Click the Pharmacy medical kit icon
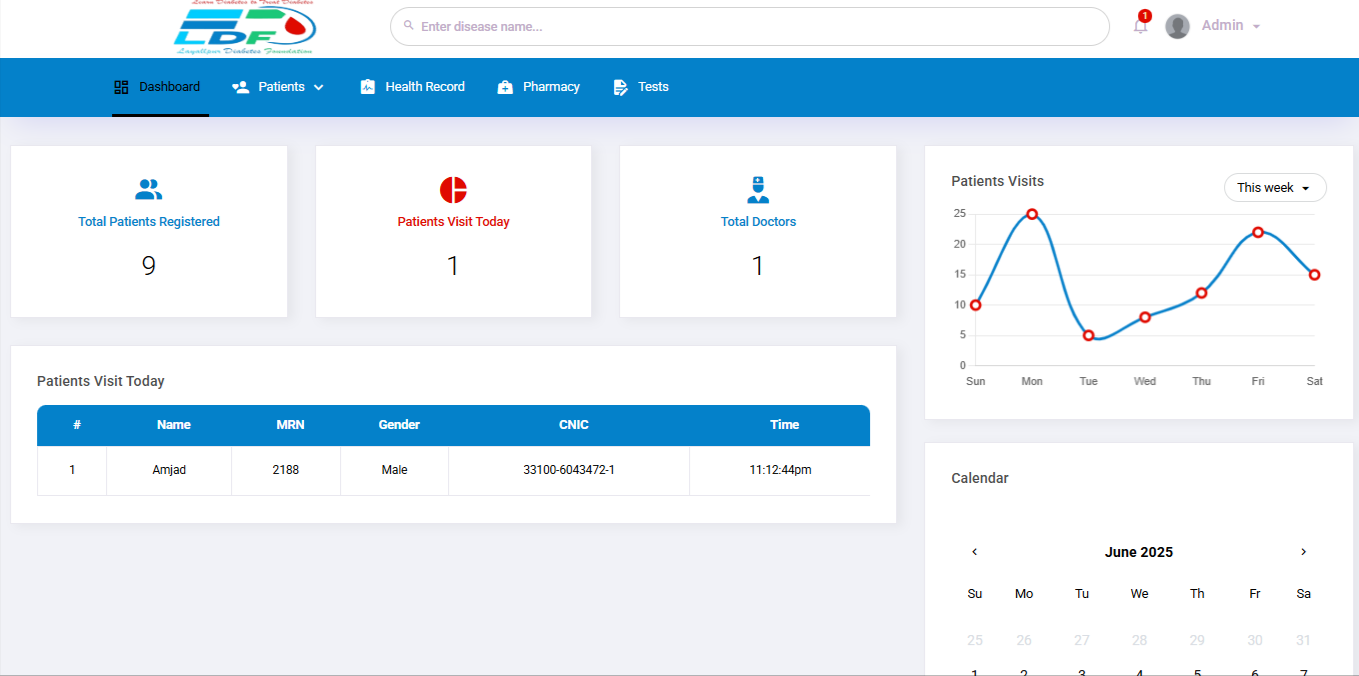The width and height of the screenshot is (1359, 676). tap(505, 87)
